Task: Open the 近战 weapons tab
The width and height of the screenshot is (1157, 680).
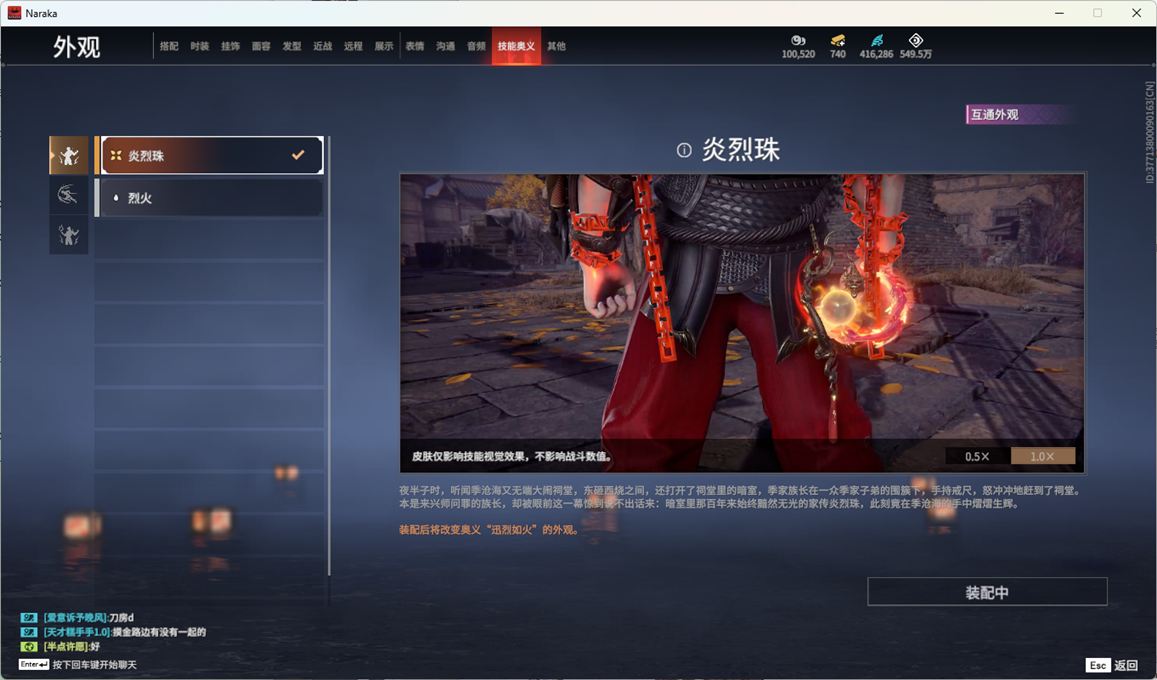Action: pos(322,46)
